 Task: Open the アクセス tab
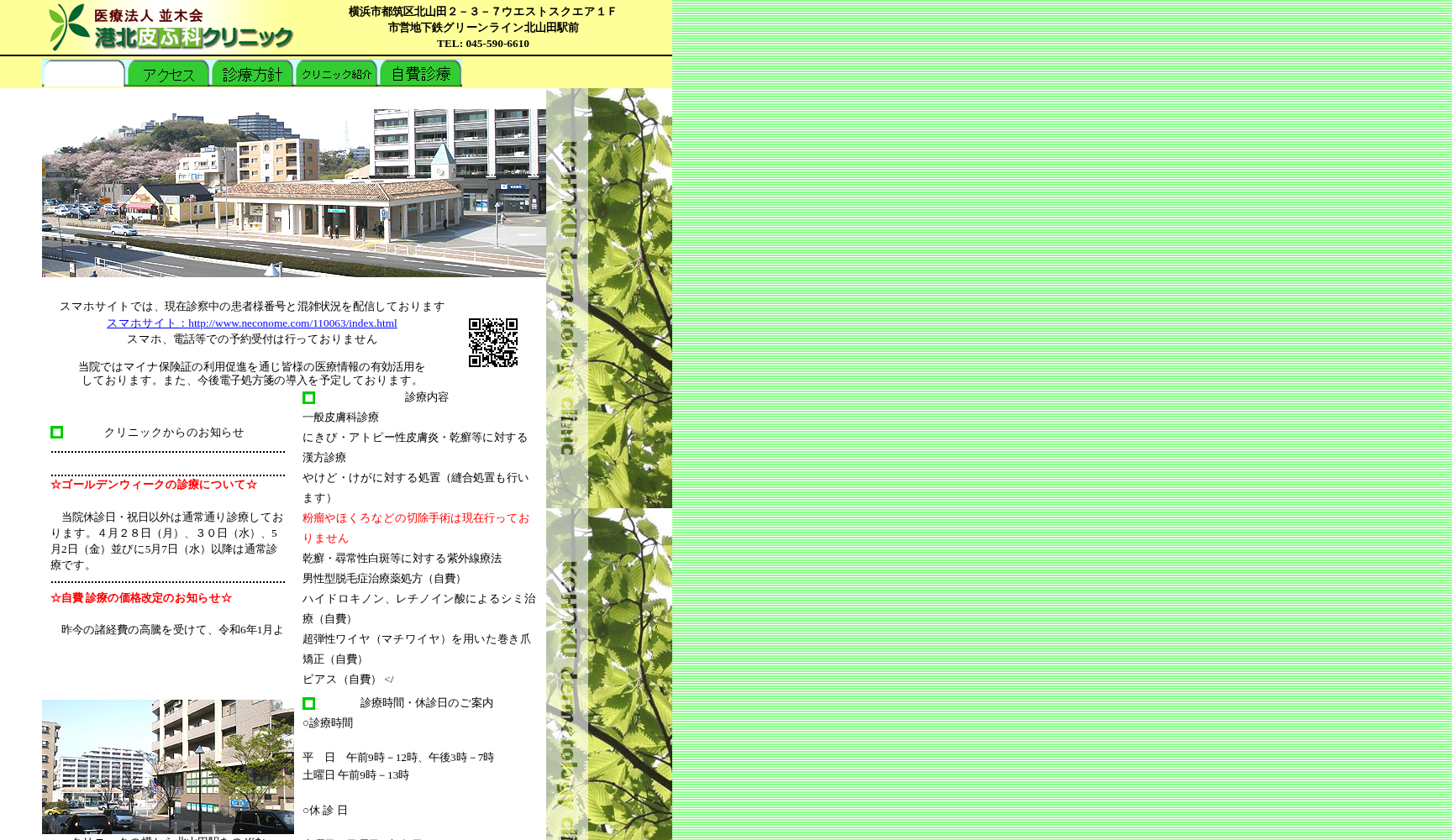[168, 73]
